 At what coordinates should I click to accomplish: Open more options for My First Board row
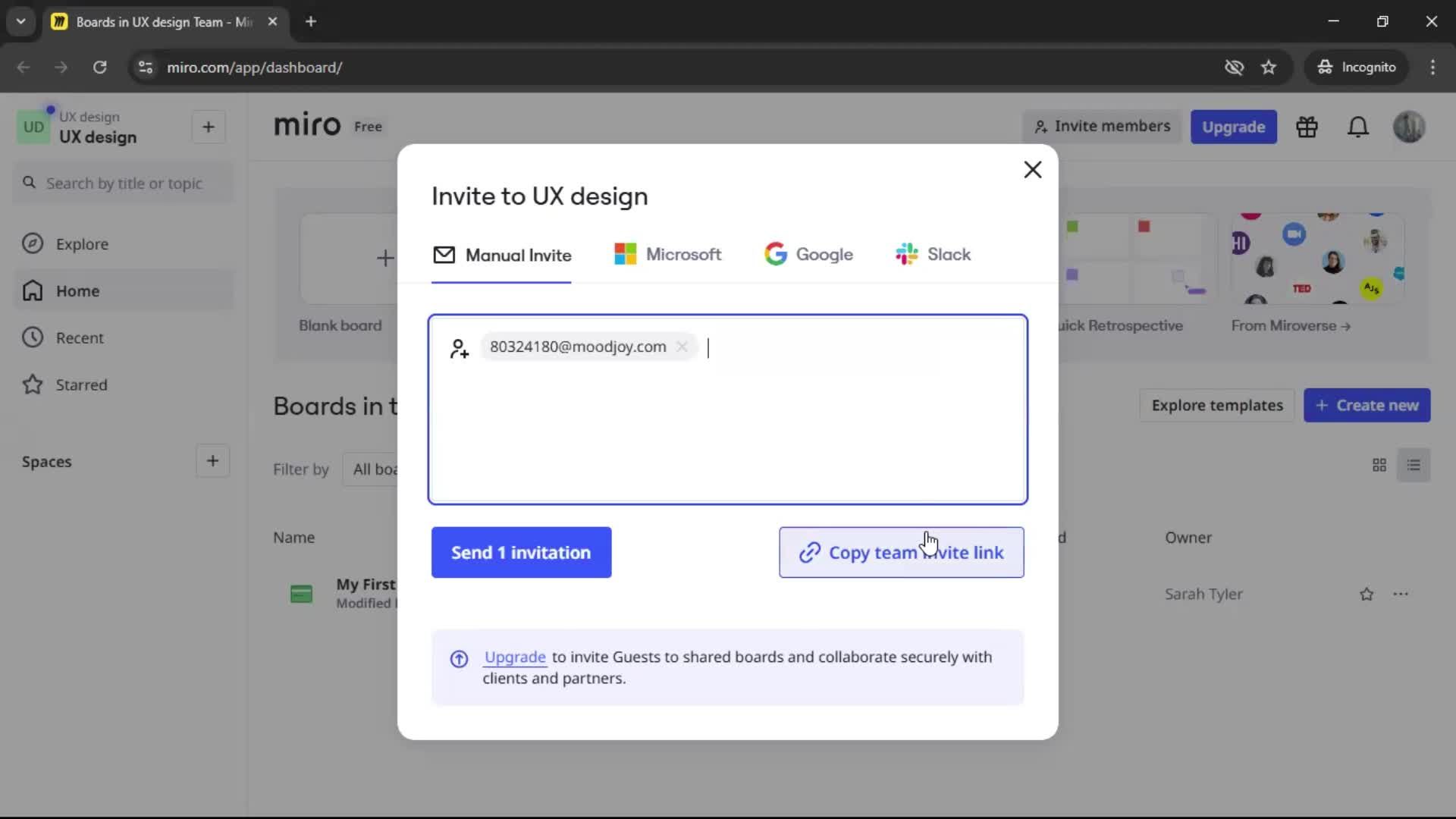point(1401,595)
